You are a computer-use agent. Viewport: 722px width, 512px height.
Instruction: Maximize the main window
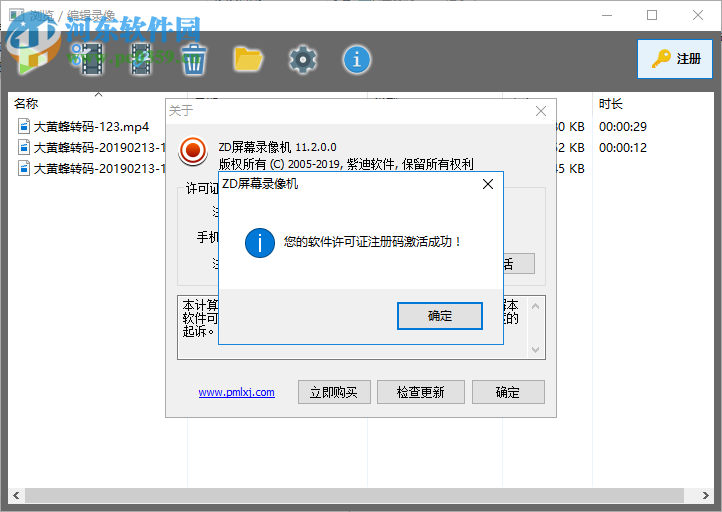coord(652,15)
